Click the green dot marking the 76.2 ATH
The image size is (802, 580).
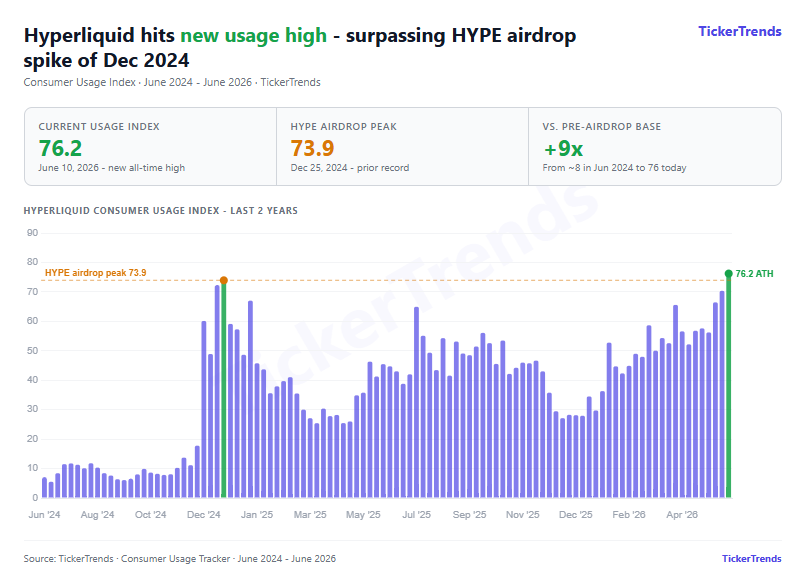point(728,274)
